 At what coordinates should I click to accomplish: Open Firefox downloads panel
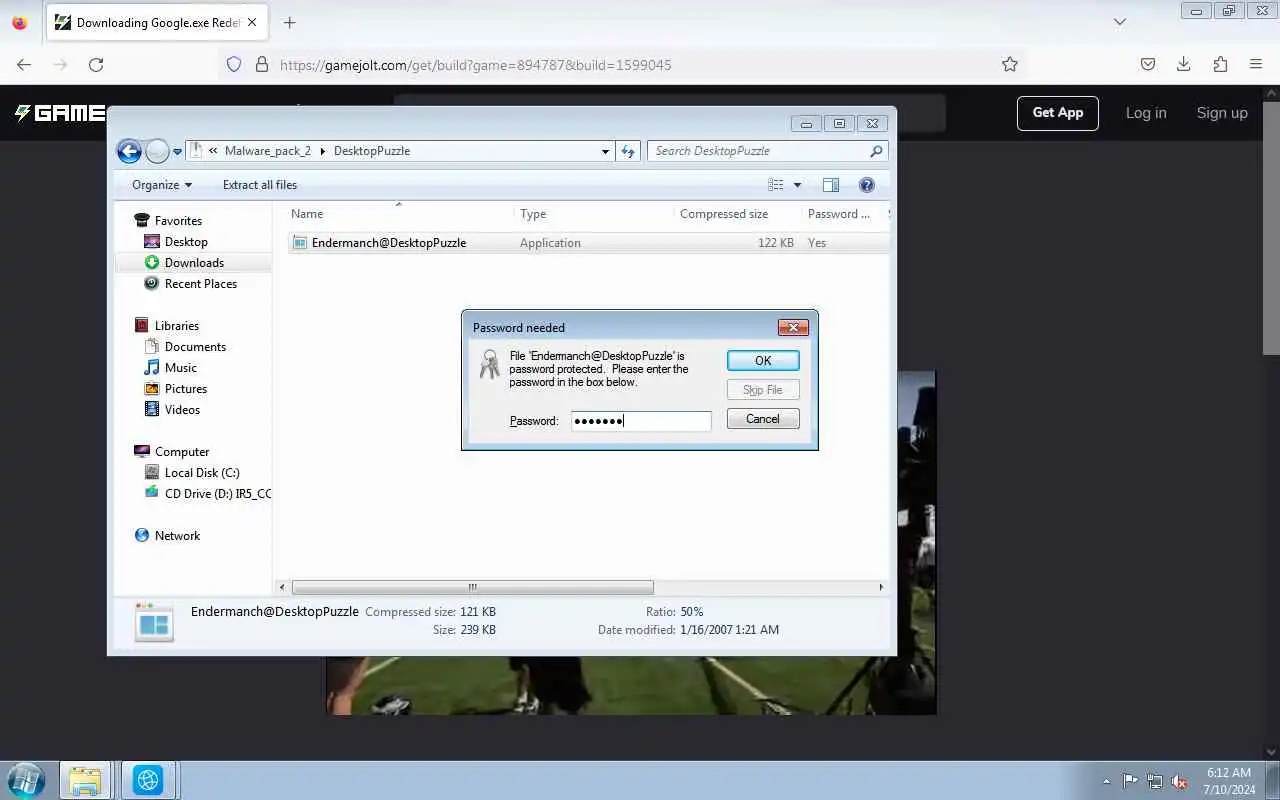pyautogui.click(x=1184, y=64)
